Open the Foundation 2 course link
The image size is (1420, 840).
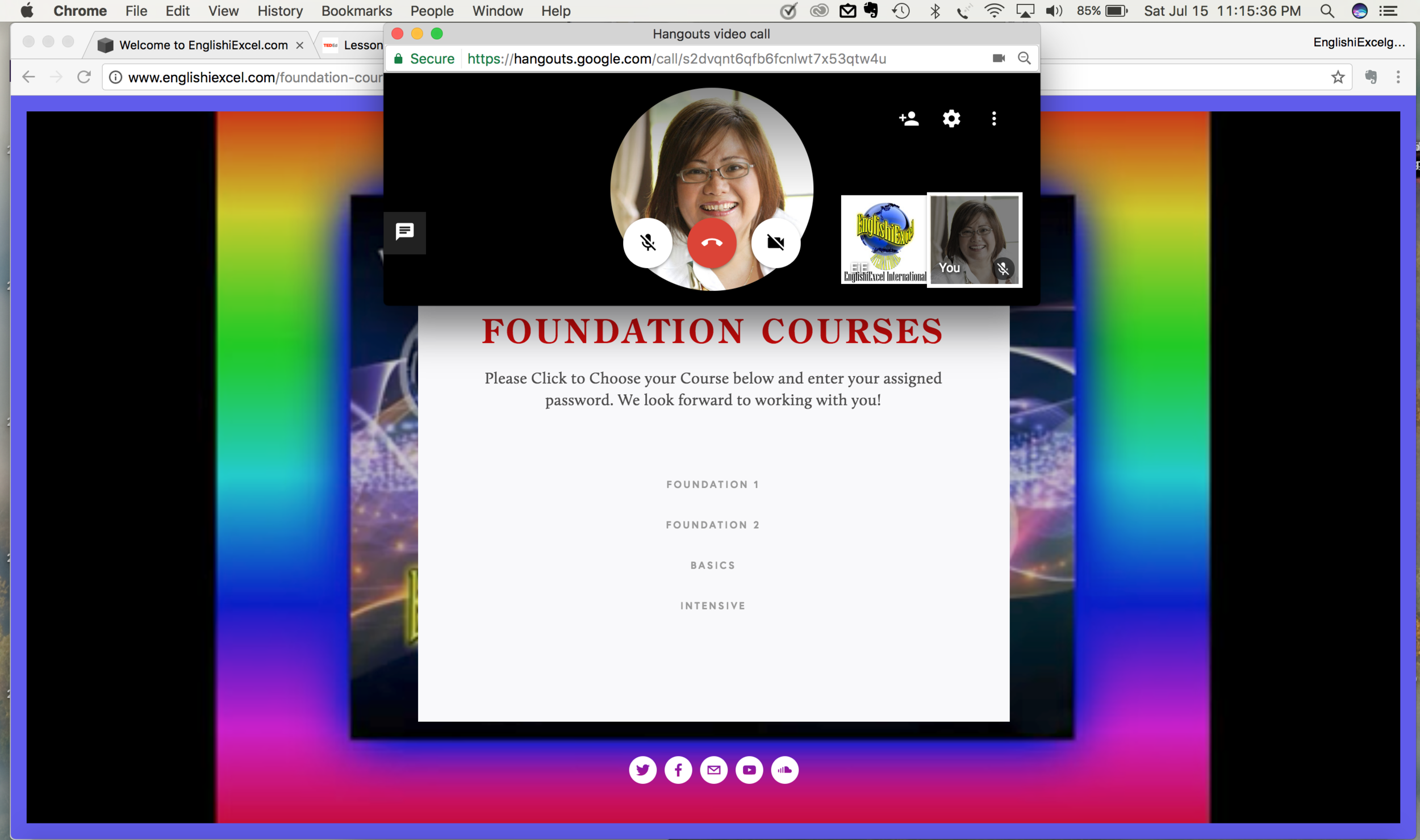point(712,525)
